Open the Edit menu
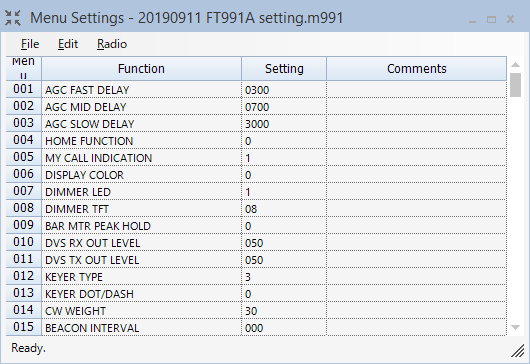This screenshot has height=364, width=530. [68, 44]
